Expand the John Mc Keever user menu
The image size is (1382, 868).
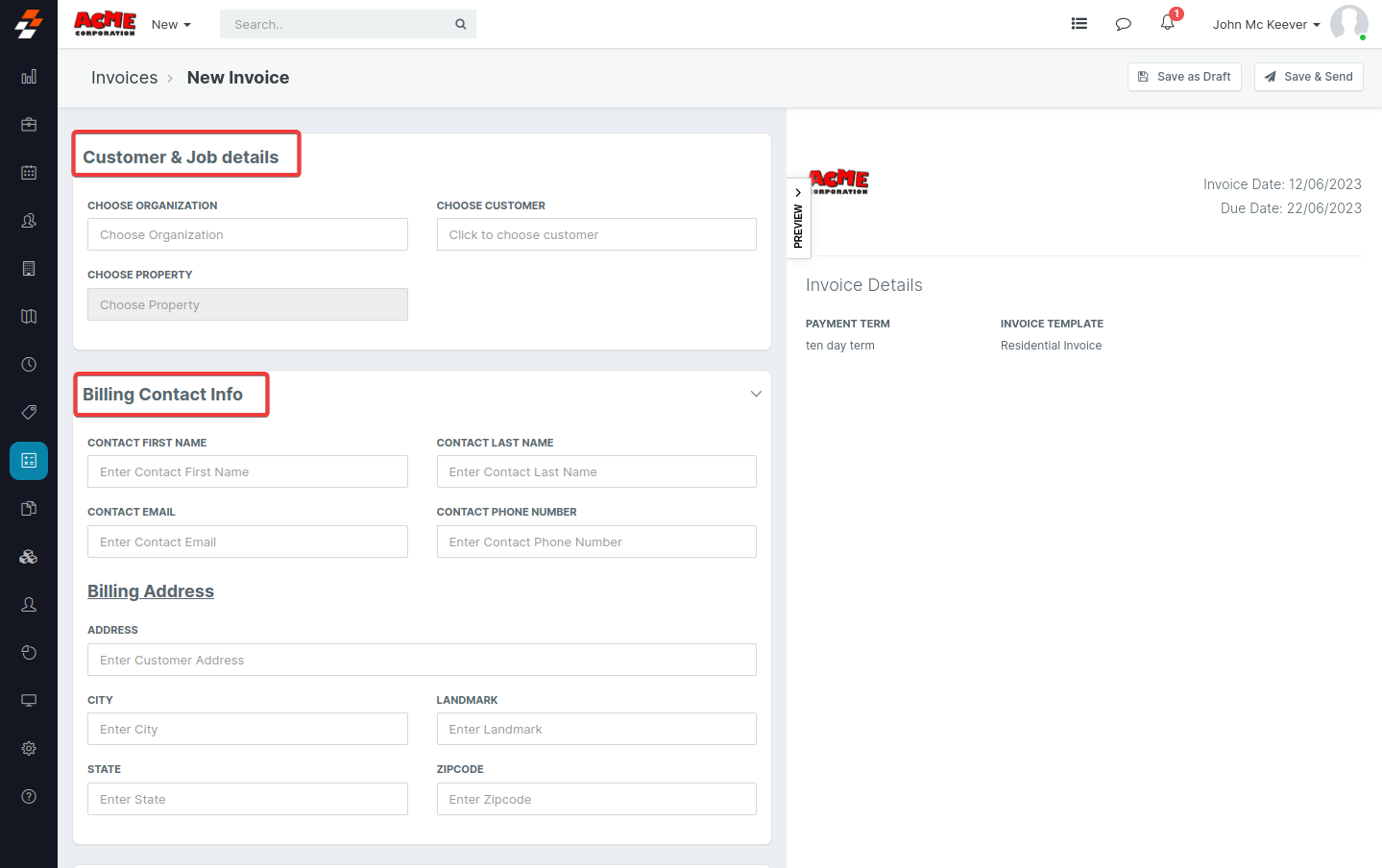tap(1266, 25)
